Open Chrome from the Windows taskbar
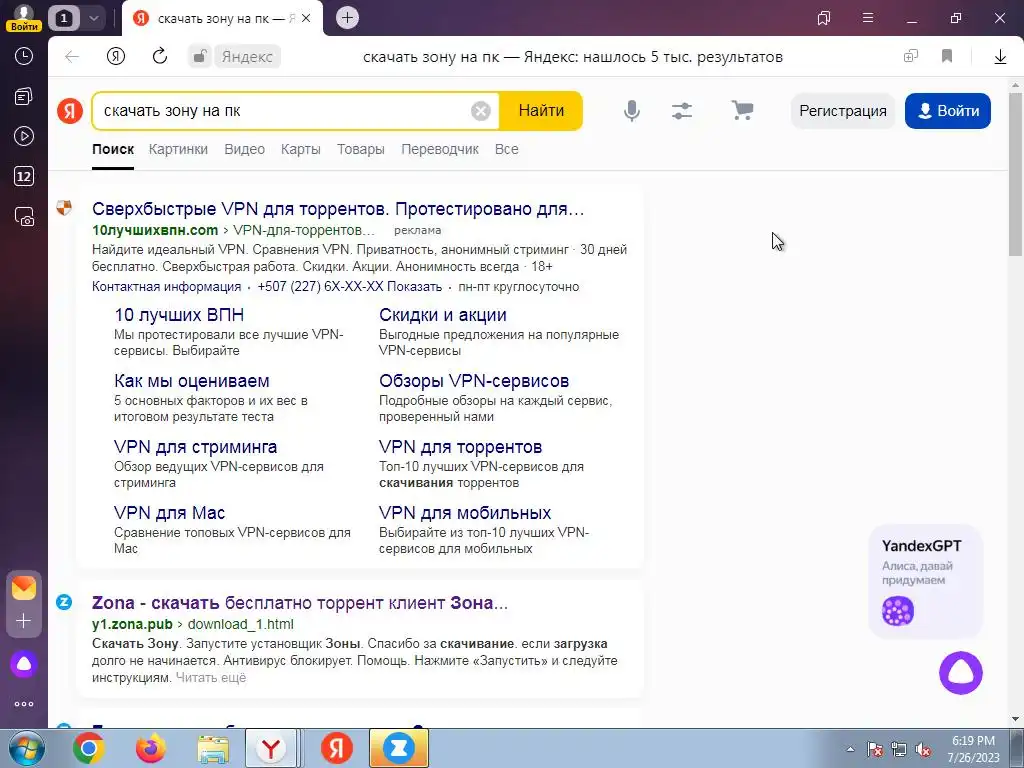1024x768 pixels. (89, 748)
